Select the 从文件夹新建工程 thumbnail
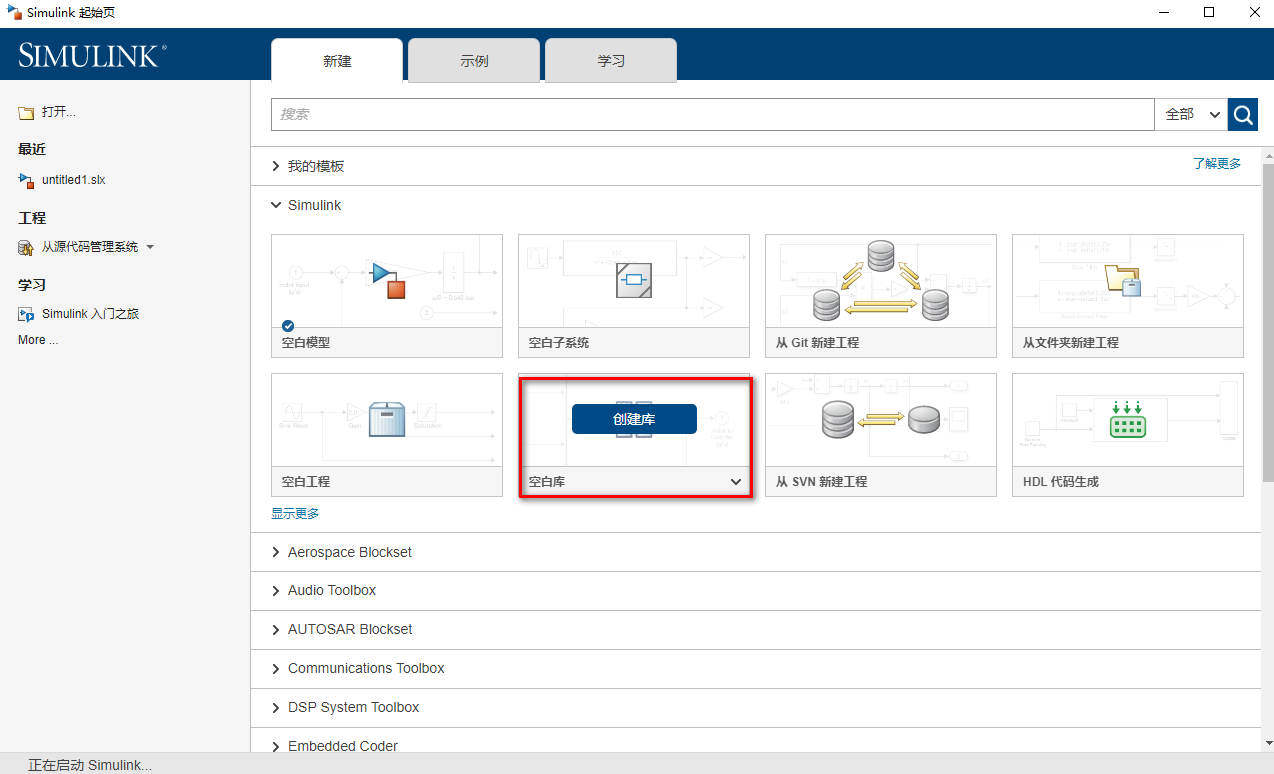This screenshot has height=774, width=1274. [x=1128, y=281]
